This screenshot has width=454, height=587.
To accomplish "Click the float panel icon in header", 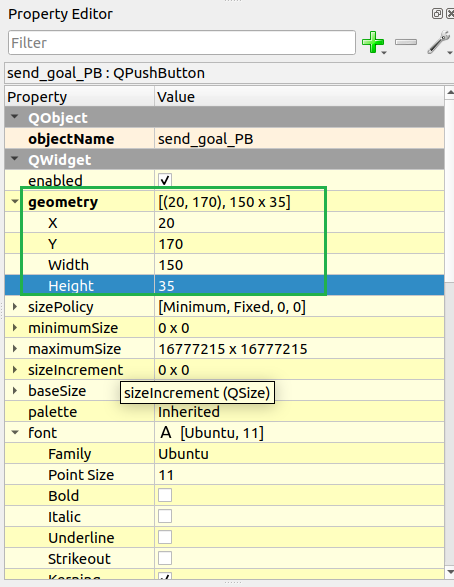I will coord(437,14).
